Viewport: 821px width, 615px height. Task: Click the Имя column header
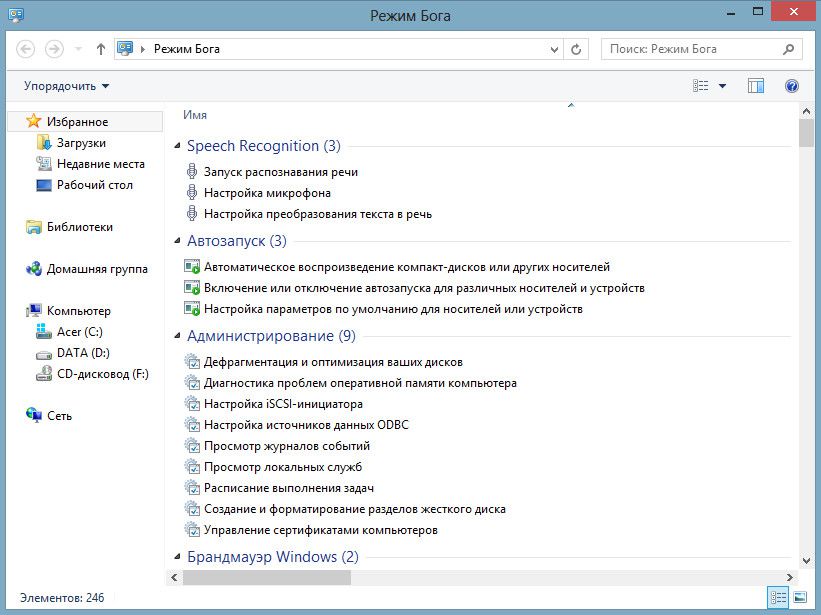coord(195,115)
